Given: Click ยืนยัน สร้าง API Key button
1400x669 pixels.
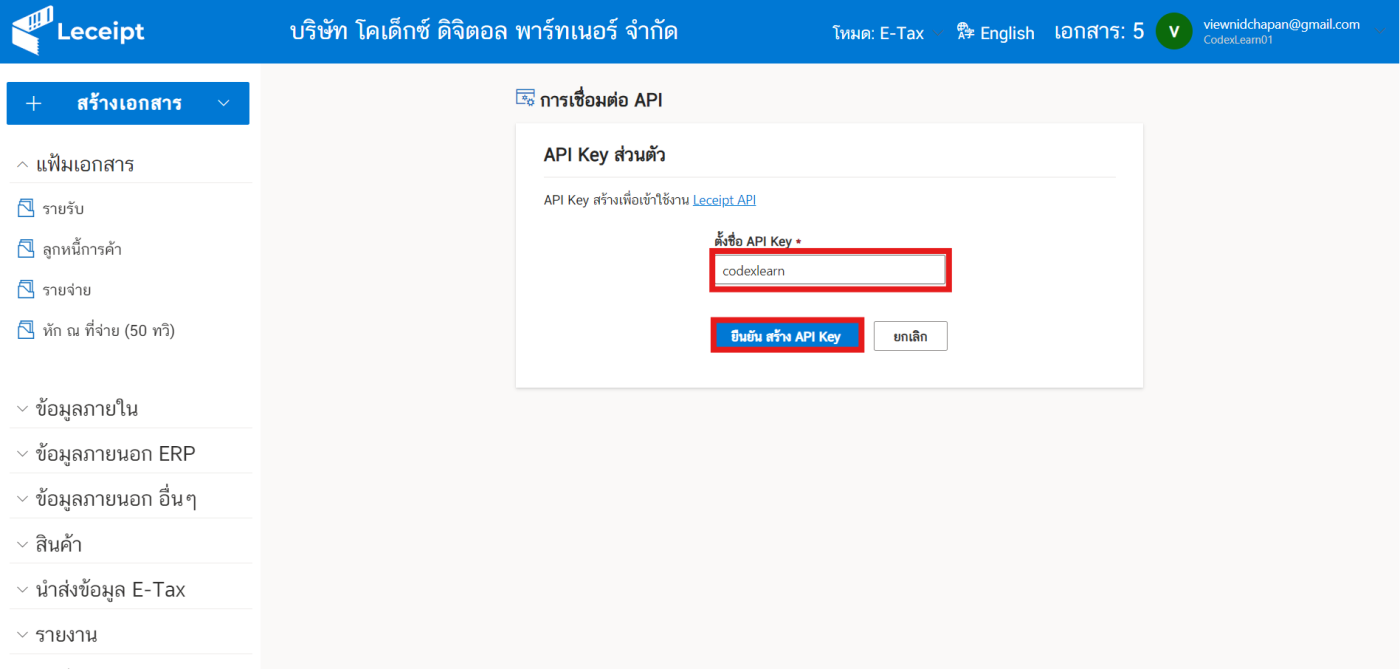Looking at the screenshot, I should click(786, 336).
